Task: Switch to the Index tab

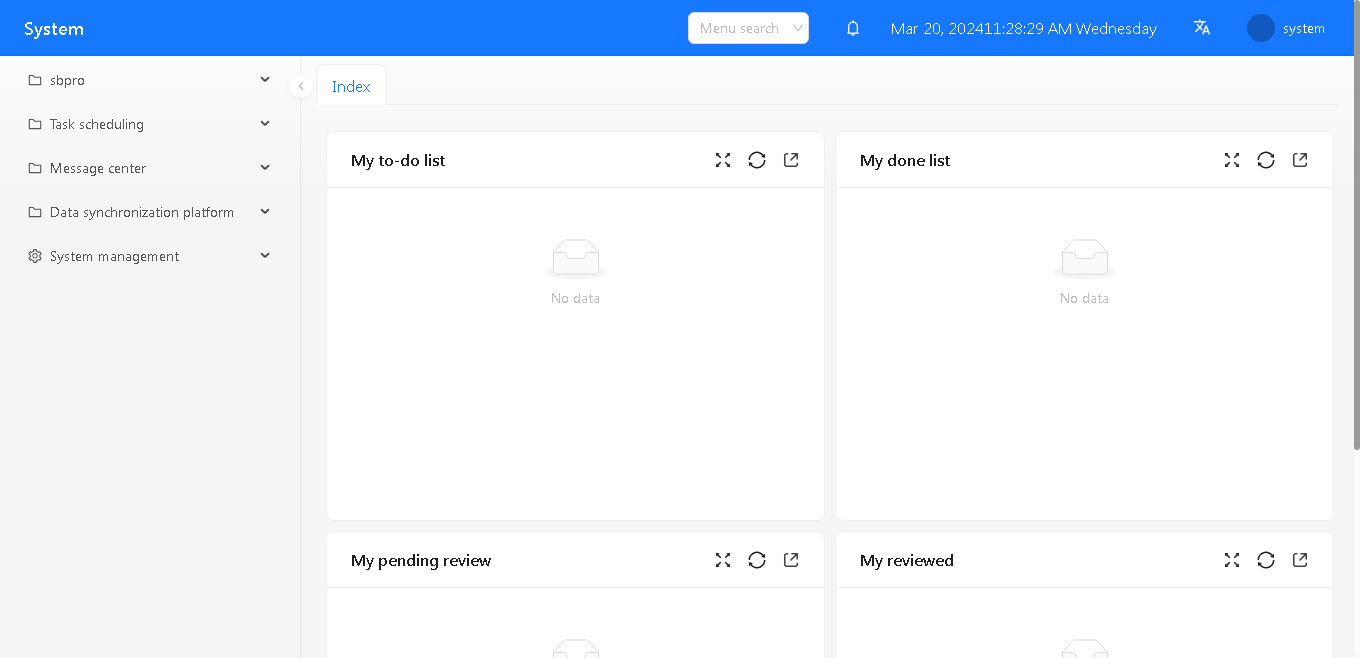Action: point(351,86)
